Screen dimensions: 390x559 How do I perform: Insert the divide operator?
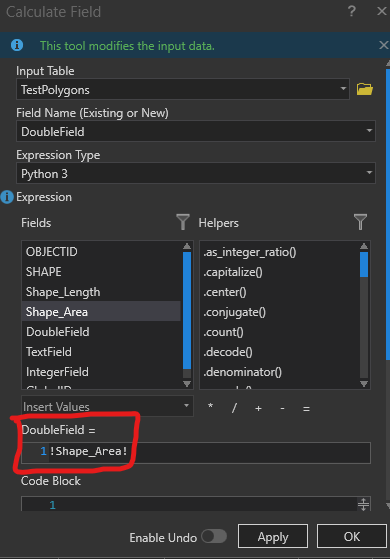pos(234,408)
